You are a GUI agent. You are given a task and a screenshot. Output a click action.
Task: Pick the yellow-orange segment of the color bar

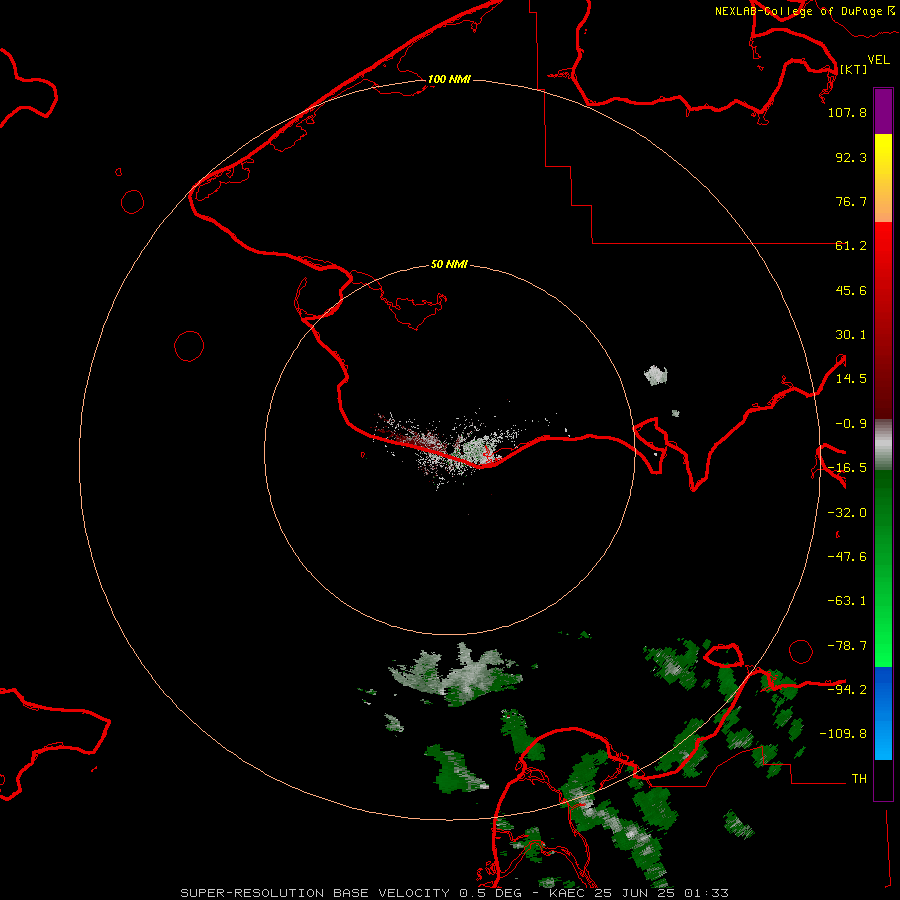pos(883,178)
